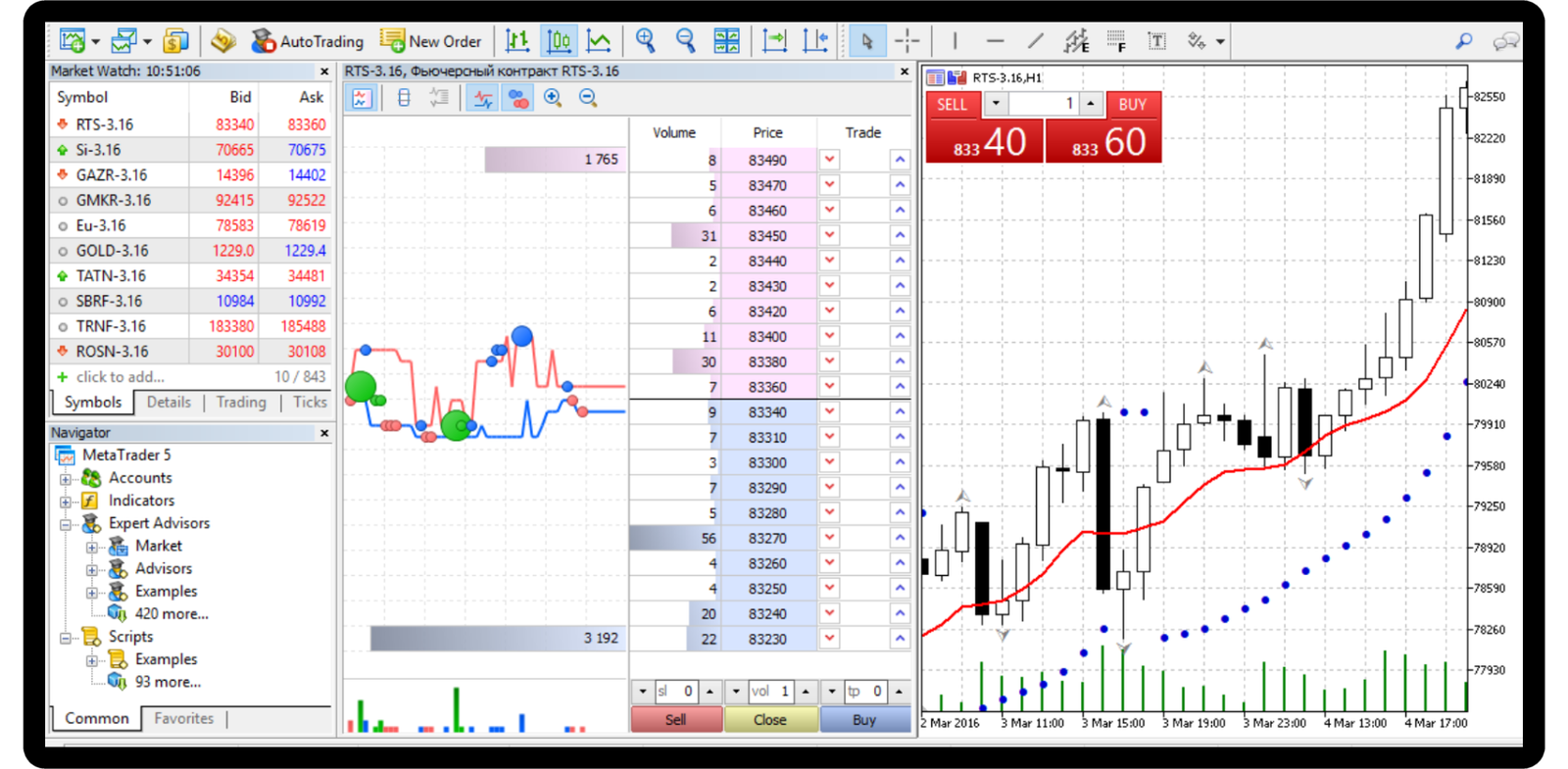Open the new chart dropdown arrow

click(95, 42)
